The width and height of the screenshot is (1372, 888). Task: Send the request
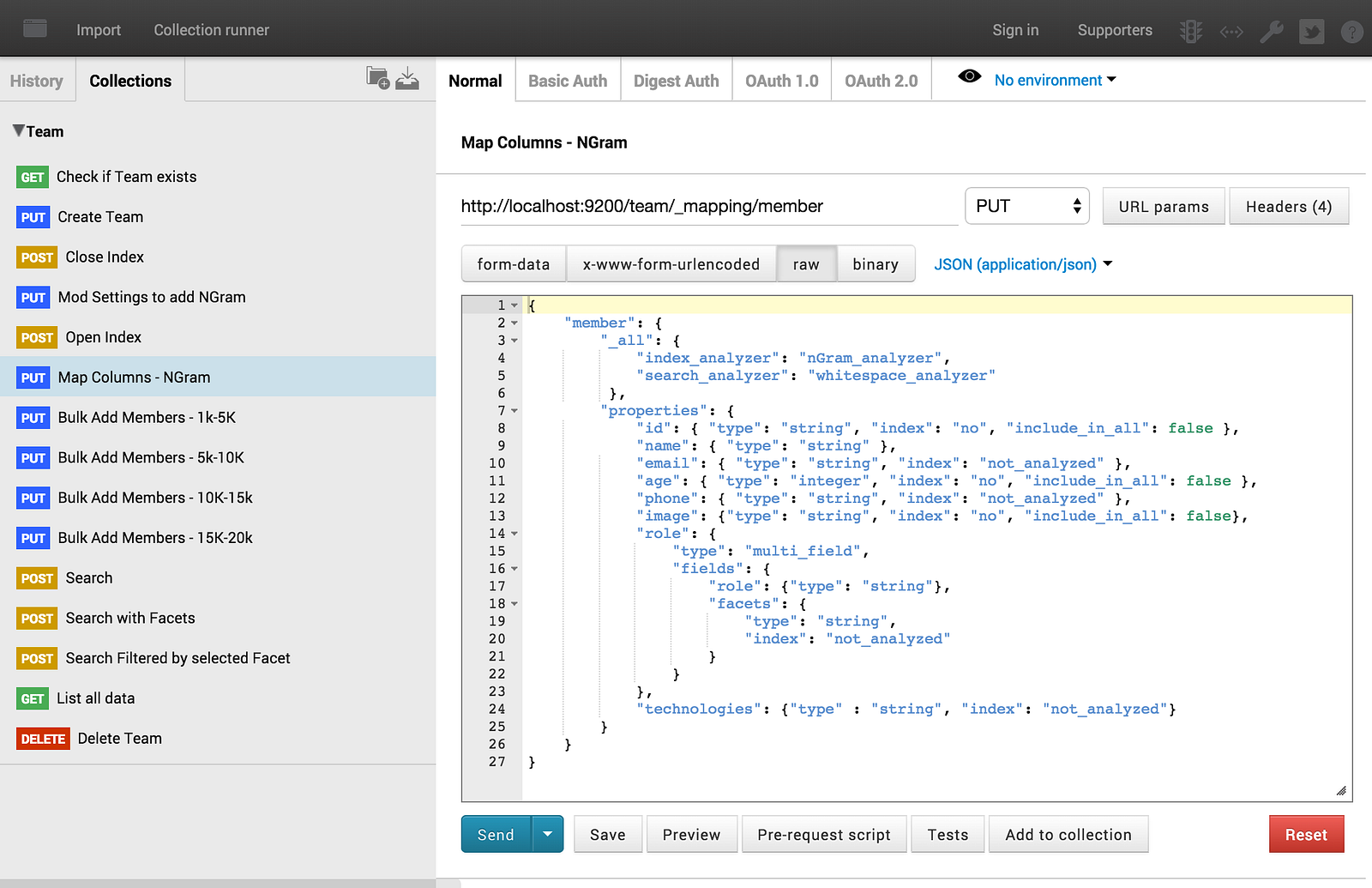pos(496,834)
